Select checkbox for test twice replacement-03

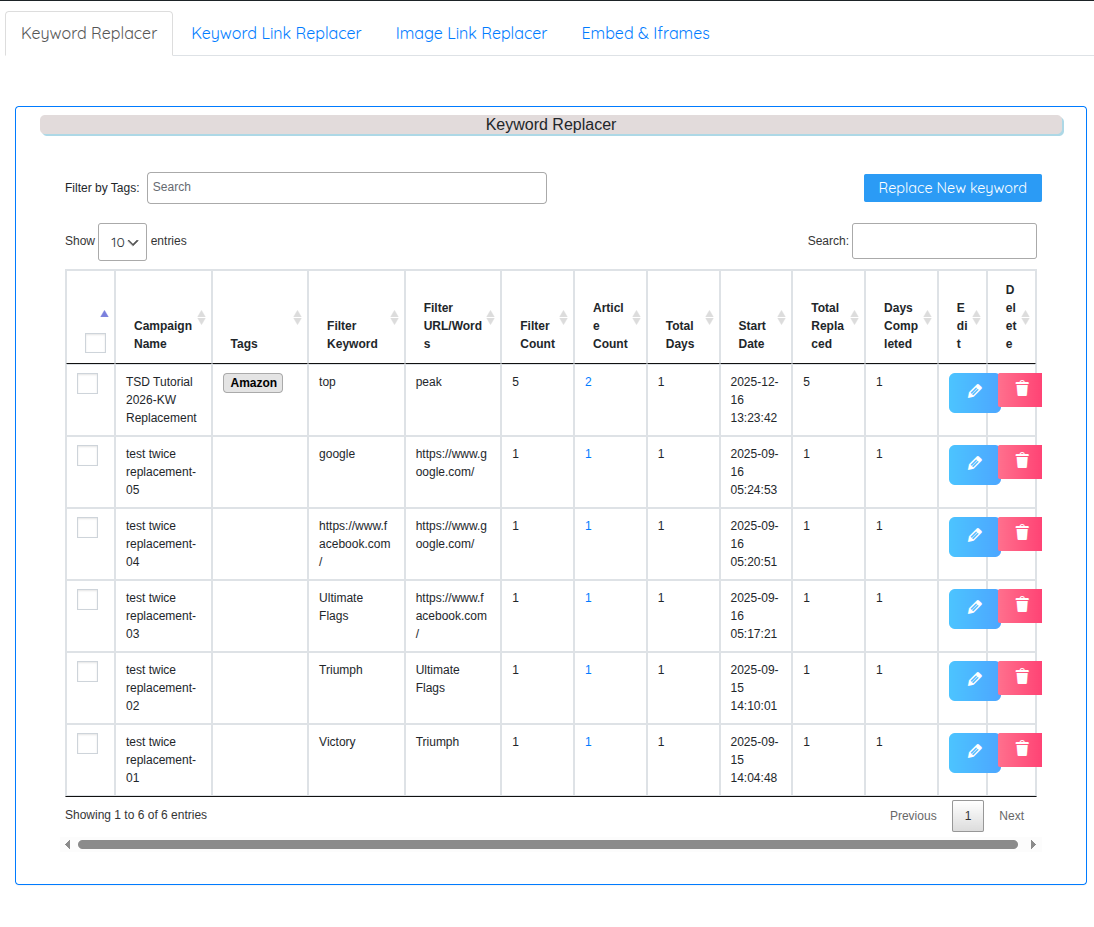(x=88, y=599)
